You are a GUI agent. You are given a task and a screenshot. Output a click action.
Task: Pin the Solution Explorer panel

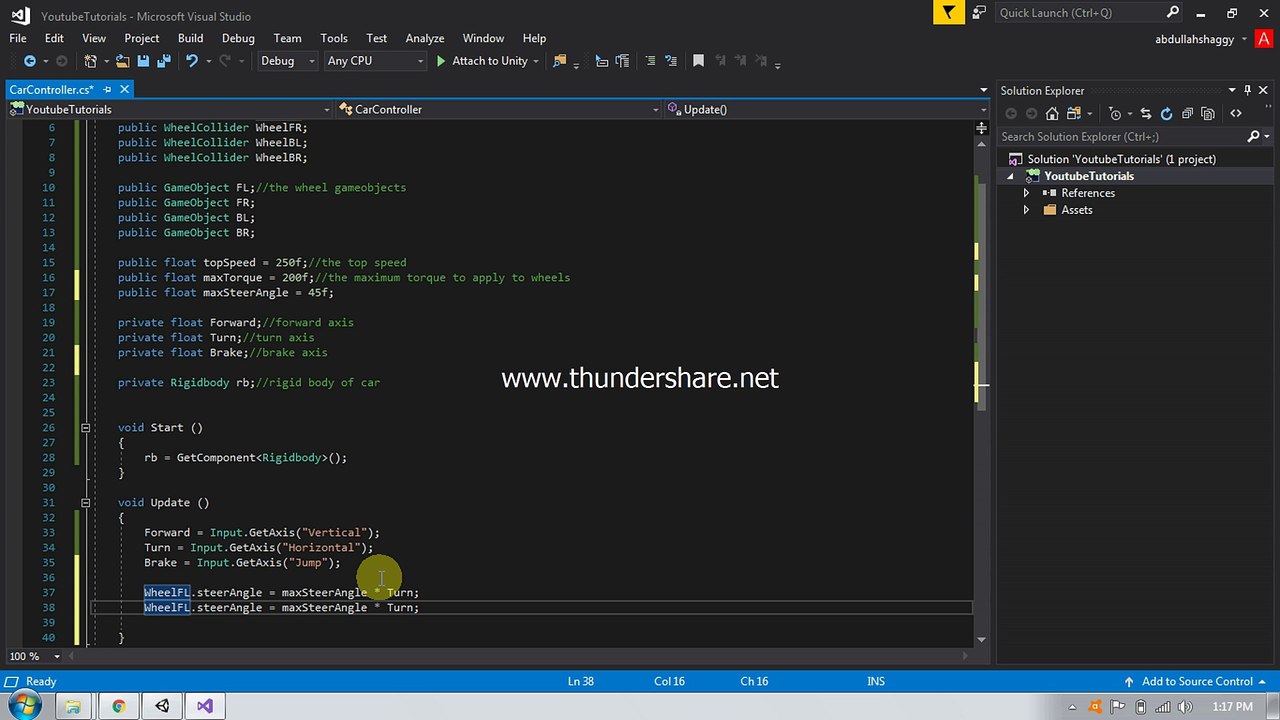1248,90
